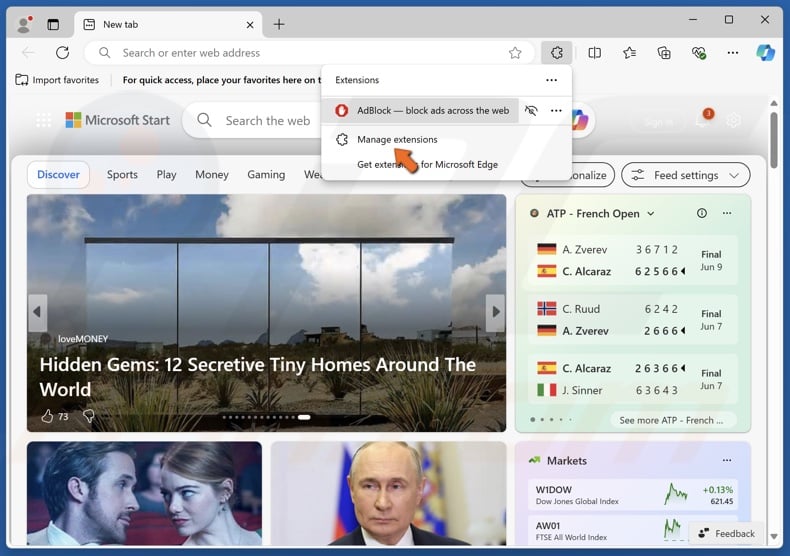Click the ATP card pagination dots
Image resolution: width=790 pixels, height=556 pixels.
click(x=551, y=420)
